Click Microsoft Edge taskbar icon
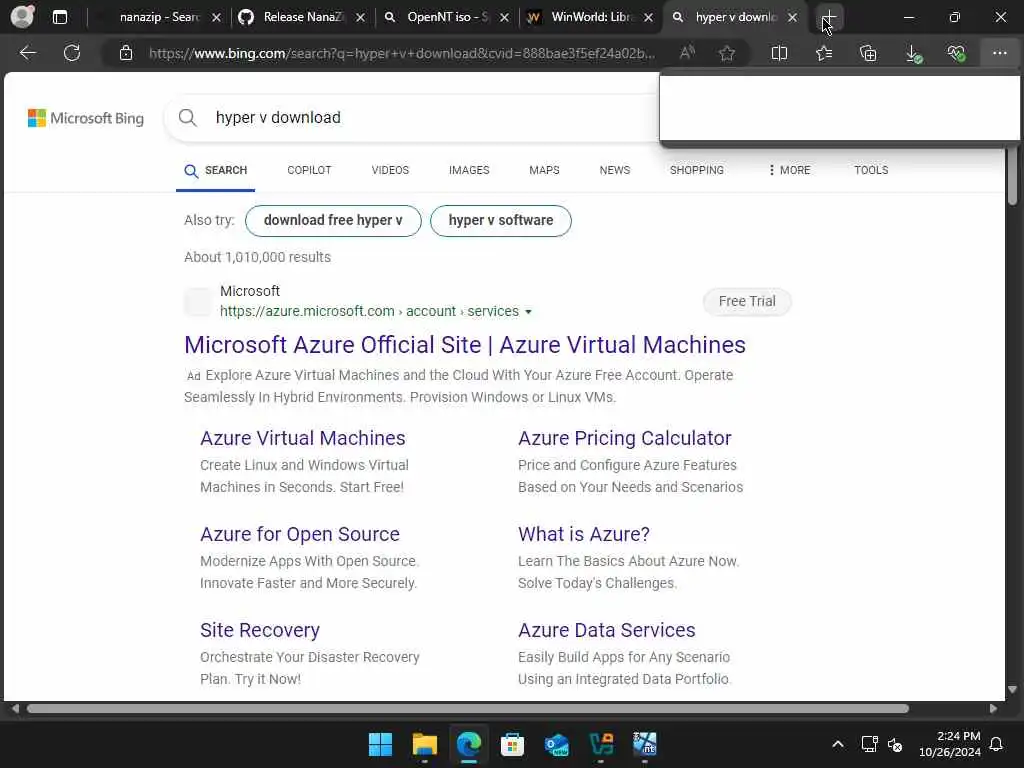 coord(468,744)
